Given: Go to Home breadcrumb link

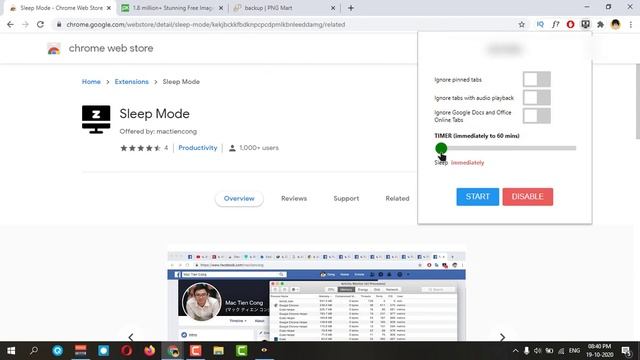Looking at the screenshot, I should tap(91, 82).
